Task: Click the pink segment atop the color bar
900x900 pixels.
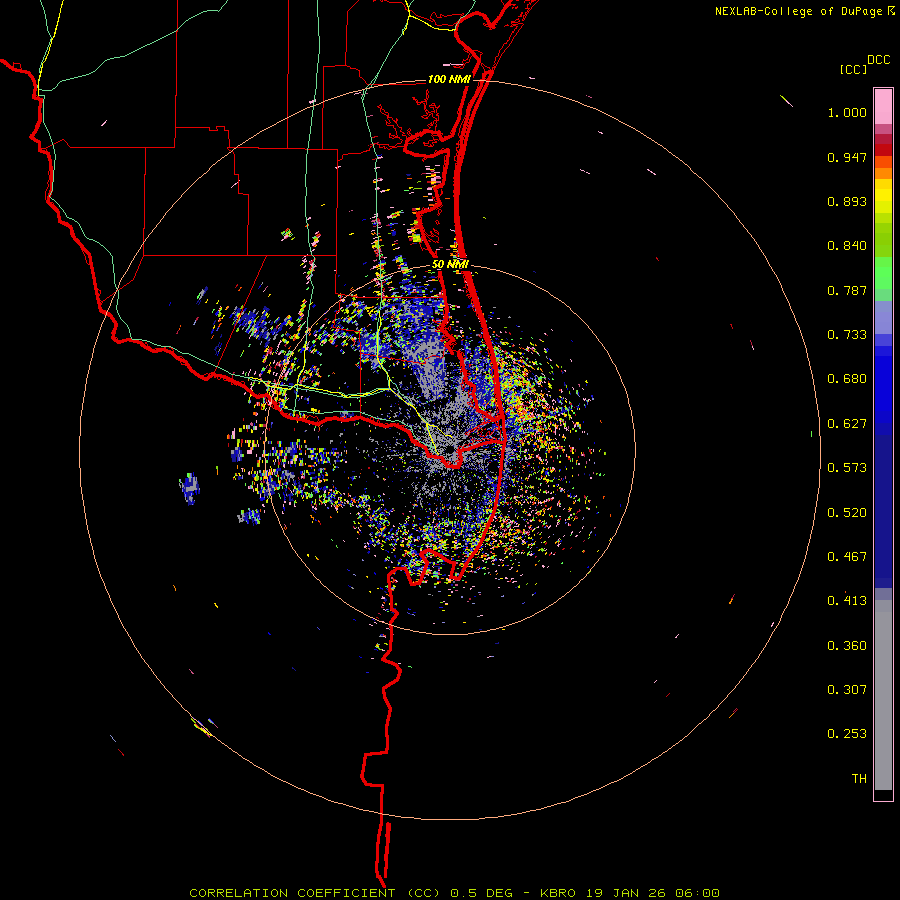Action: (x=883, y=107)
